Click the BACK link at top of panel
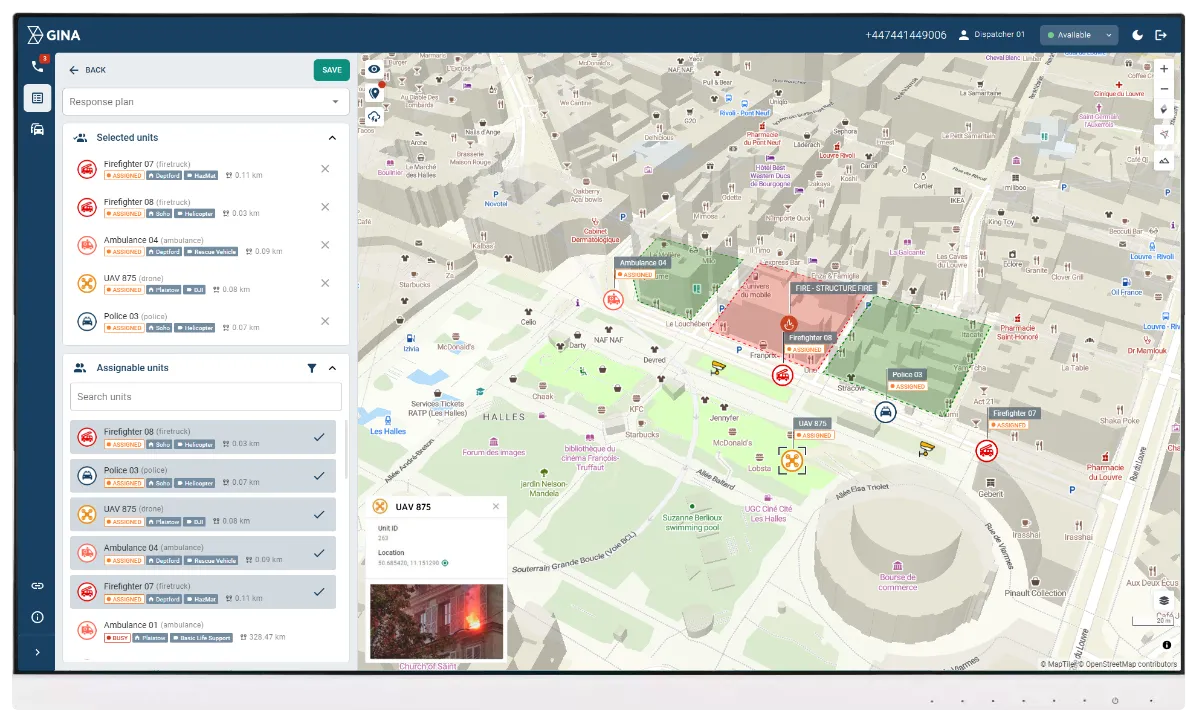The image size is (1200, 718). point(88,70)
